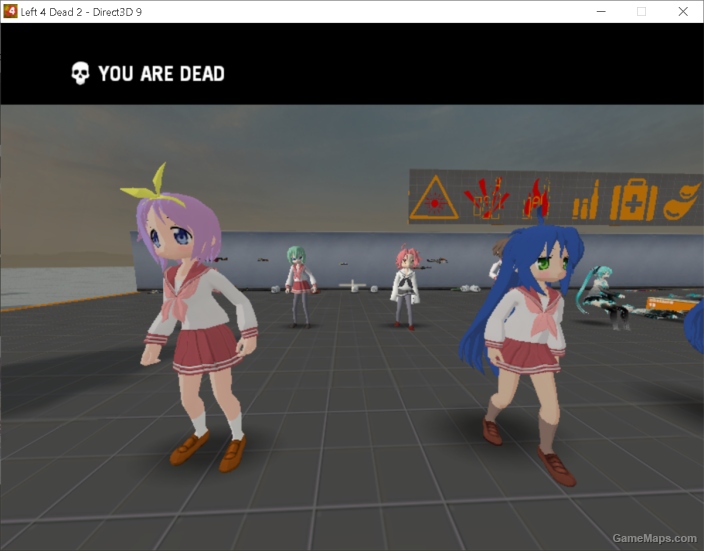Click the laser sight warning triangle icon
704x551 pixels.
pyautogui.click(x=434, y=198)
